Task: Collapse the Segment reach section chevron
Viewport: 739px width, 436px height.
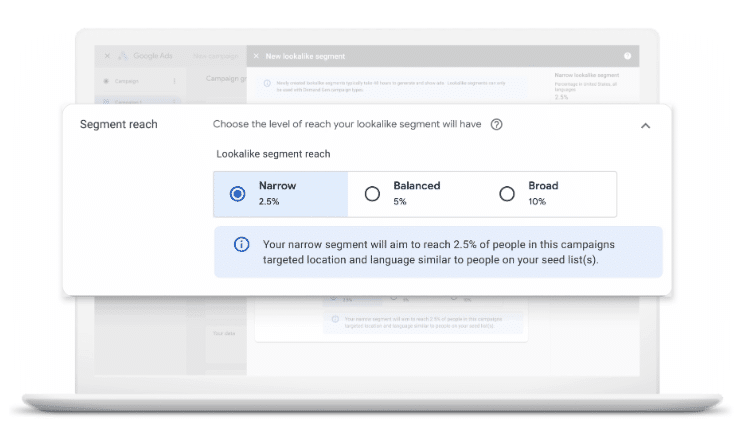Action: (645, 125)
